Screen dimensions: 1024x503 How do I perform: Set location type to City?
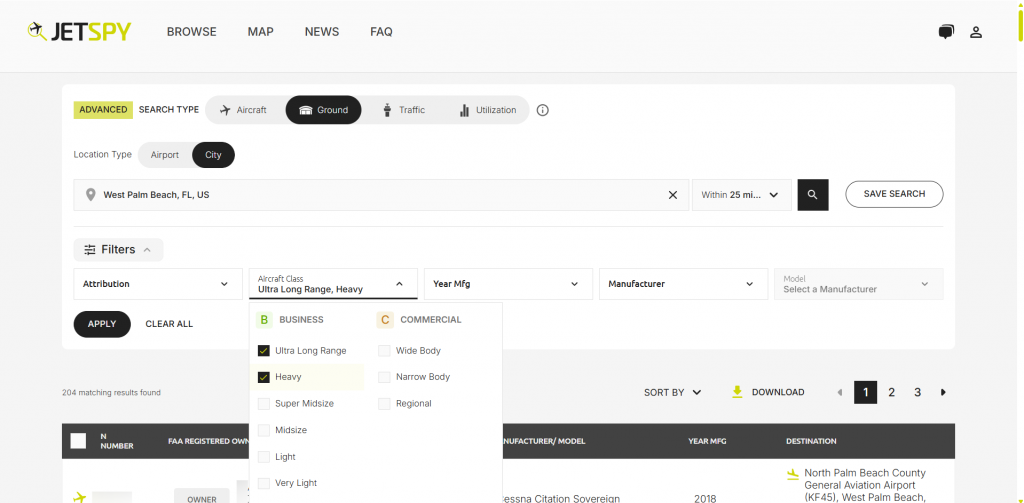pyautogui.click(x=213, y=155)
